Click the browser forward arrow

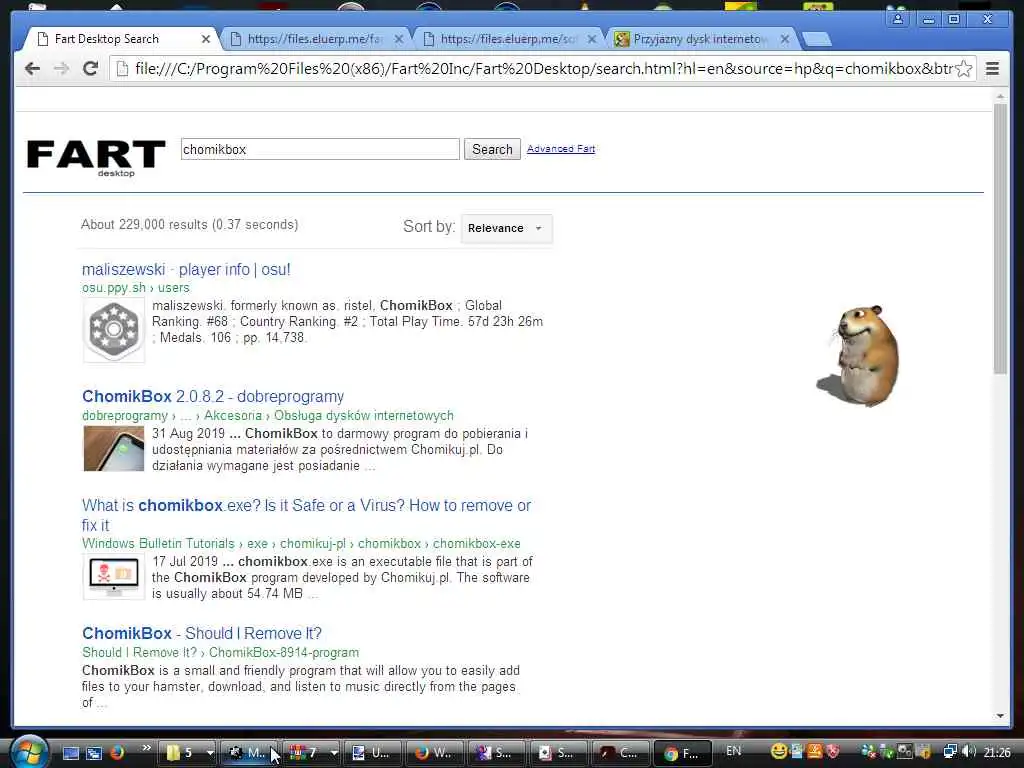pos(61,69)
